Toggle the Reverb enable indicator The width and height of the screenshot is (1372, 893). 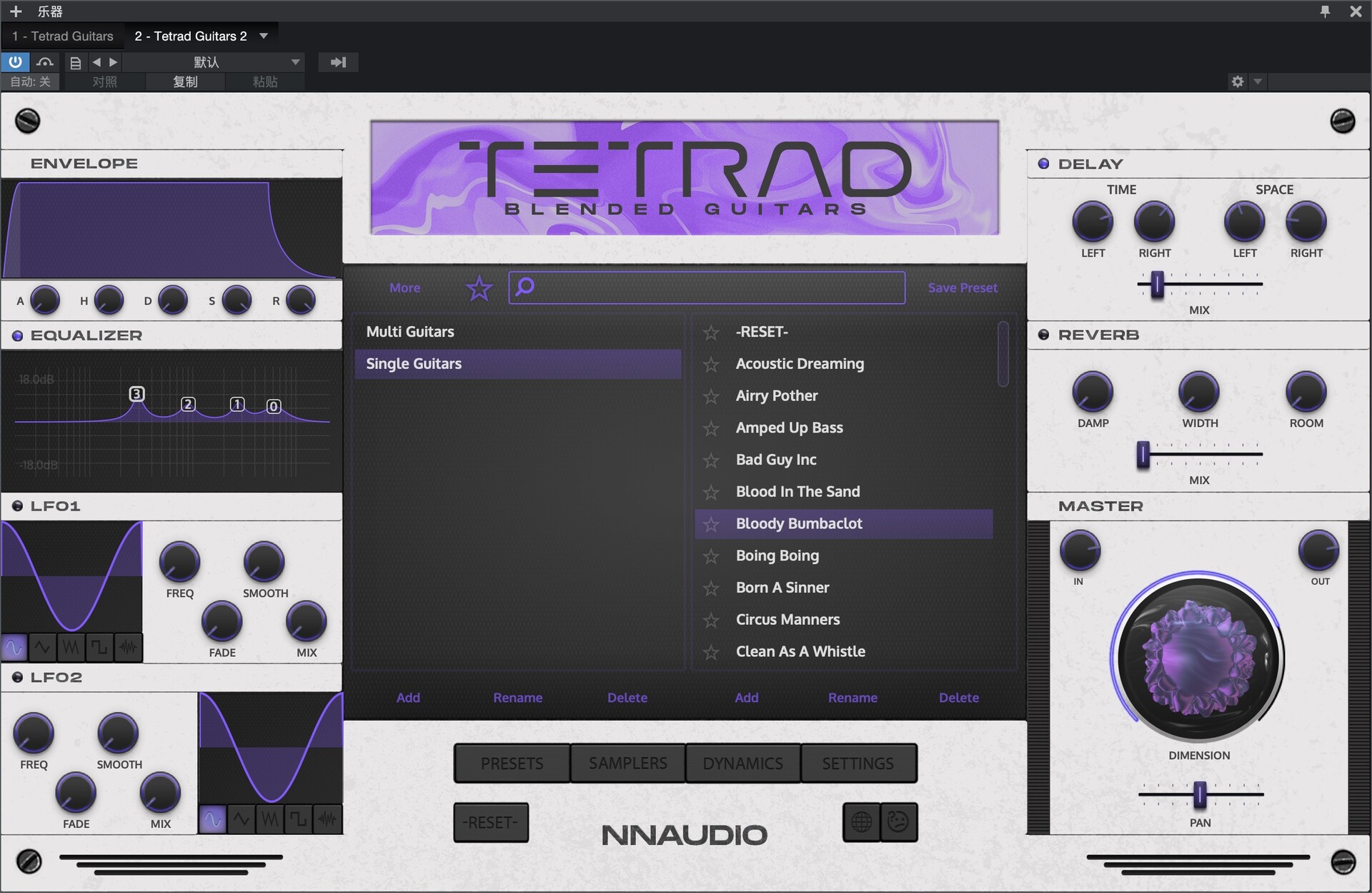[1043, 335]
